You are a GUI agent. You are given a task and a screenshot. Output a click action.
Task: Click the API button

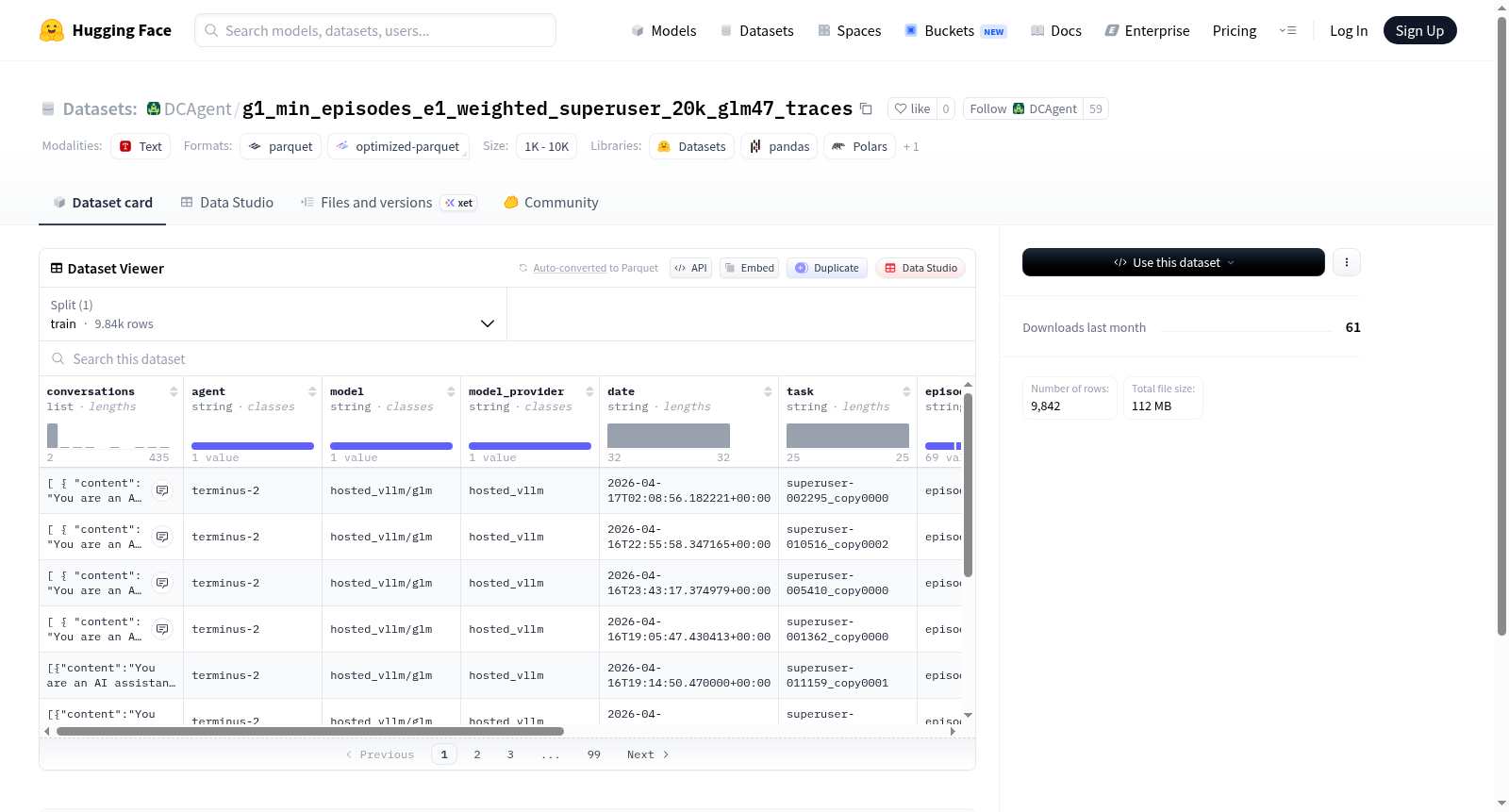pyautogui.click(x=690, y=268)
